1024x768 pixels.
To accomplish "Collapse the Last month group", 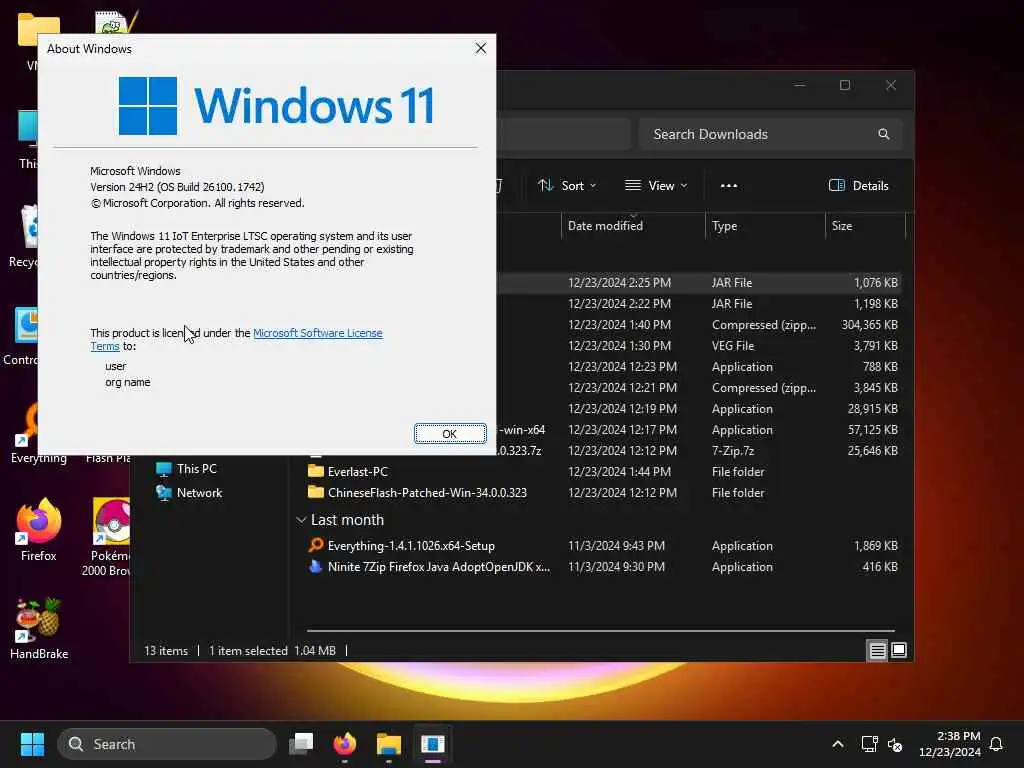I will click(301, 520).
